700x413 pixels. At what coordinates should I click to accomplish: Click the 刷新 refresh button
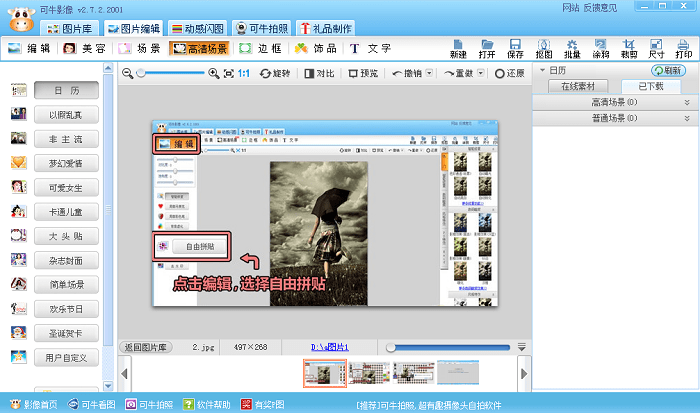[672, 71]
